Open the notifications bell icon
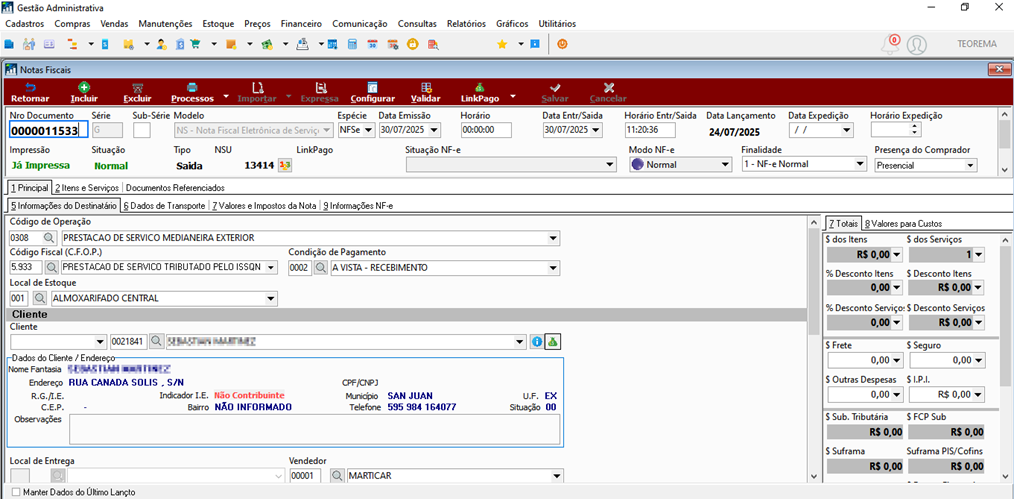This screenshot has width=1014, height=499. tap(891, 44)
